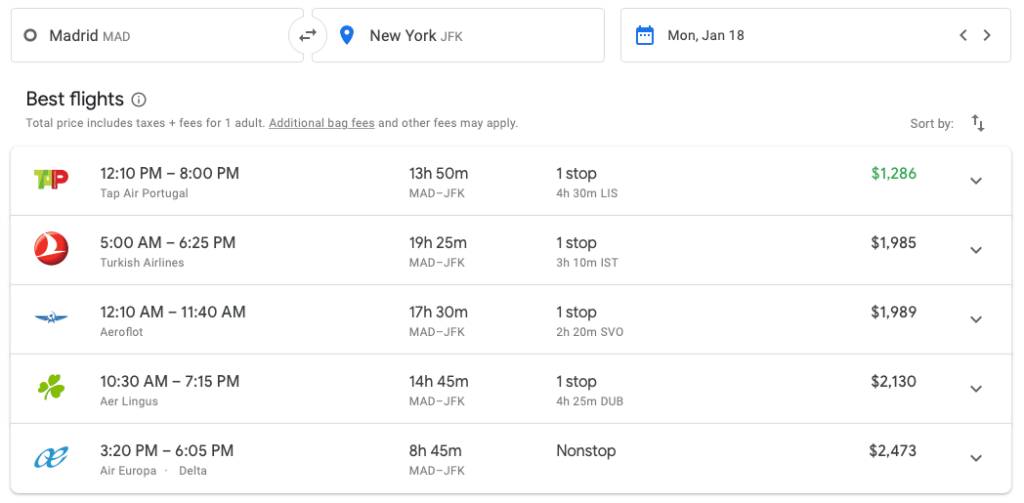This screenshot has width=1024, height=503.
Task: Click the Aer Lingus shamrock logo
Action: (51, 388)
